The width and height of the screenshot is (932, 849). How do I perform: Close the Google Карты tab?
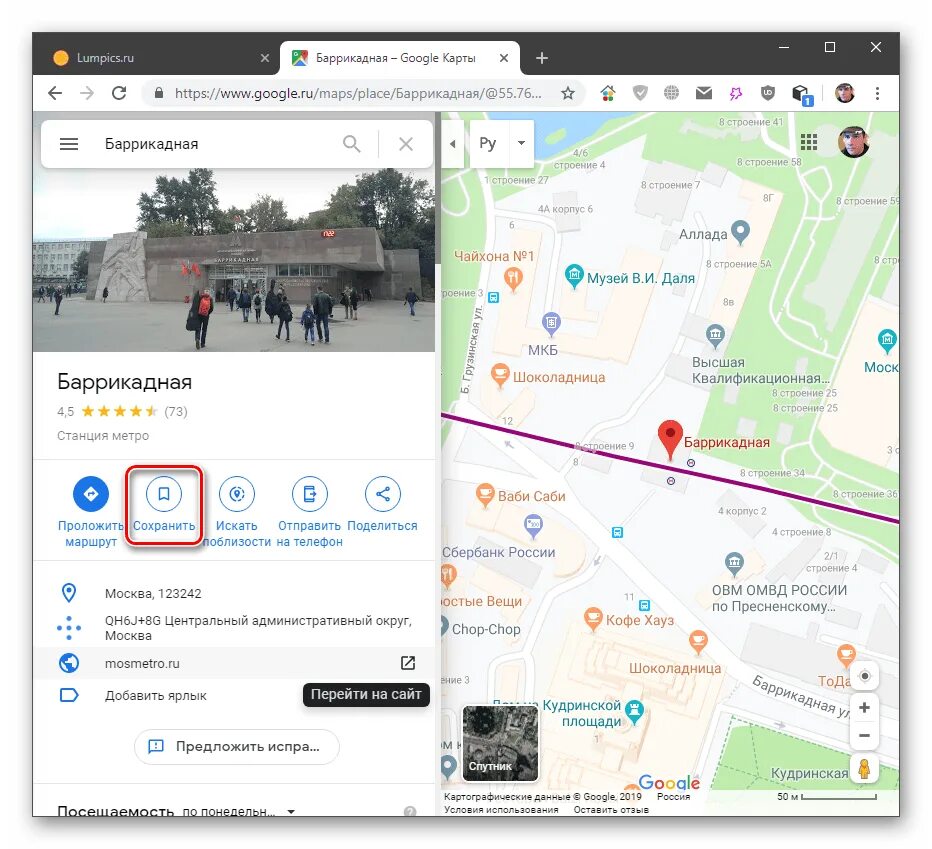pos(504,58)
